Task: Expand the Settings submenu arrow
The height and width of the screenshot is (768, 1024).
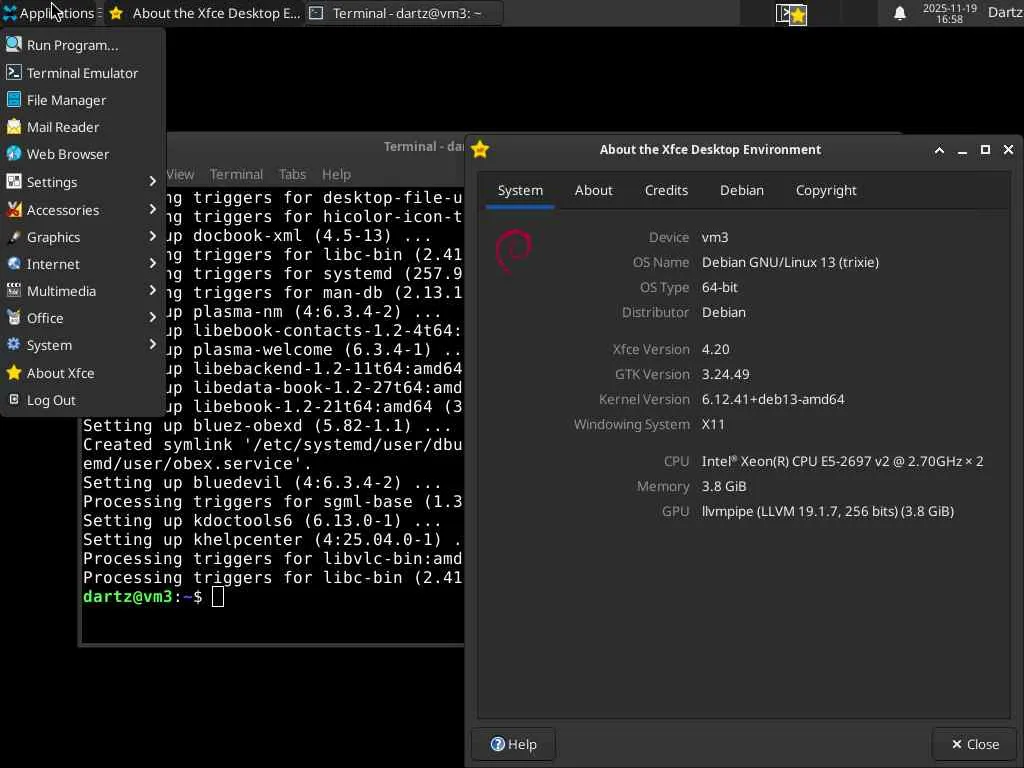Action: point(152,182)
